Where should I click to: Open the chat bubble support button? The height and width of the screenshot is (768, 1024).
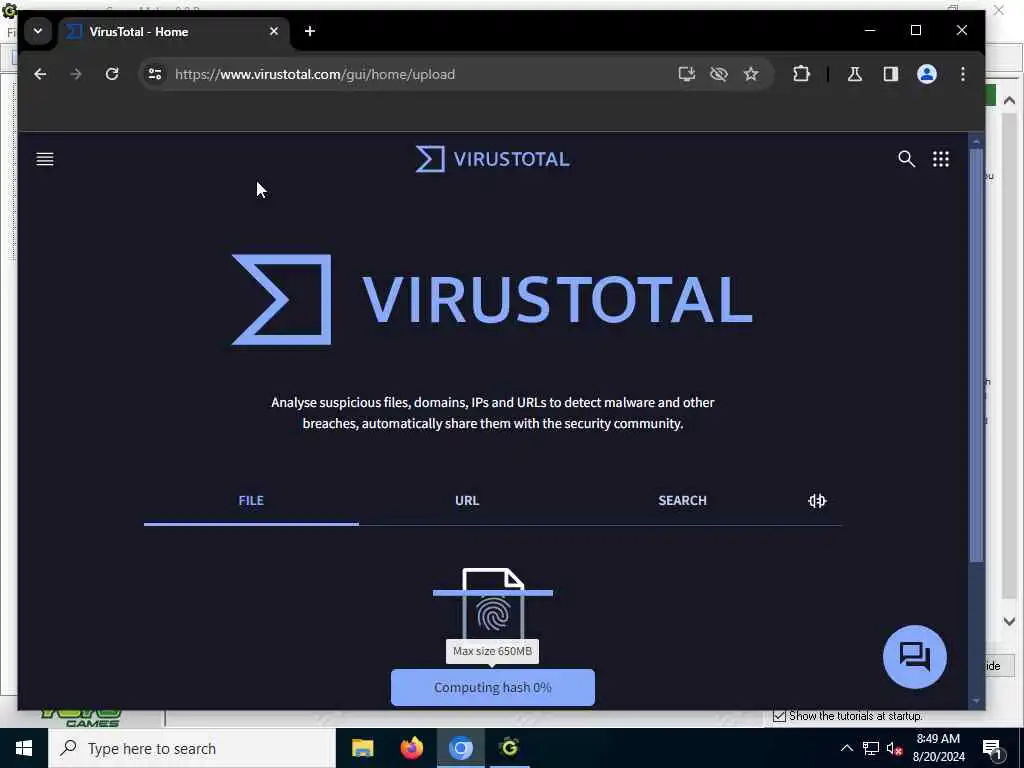[x=914, y=656]
